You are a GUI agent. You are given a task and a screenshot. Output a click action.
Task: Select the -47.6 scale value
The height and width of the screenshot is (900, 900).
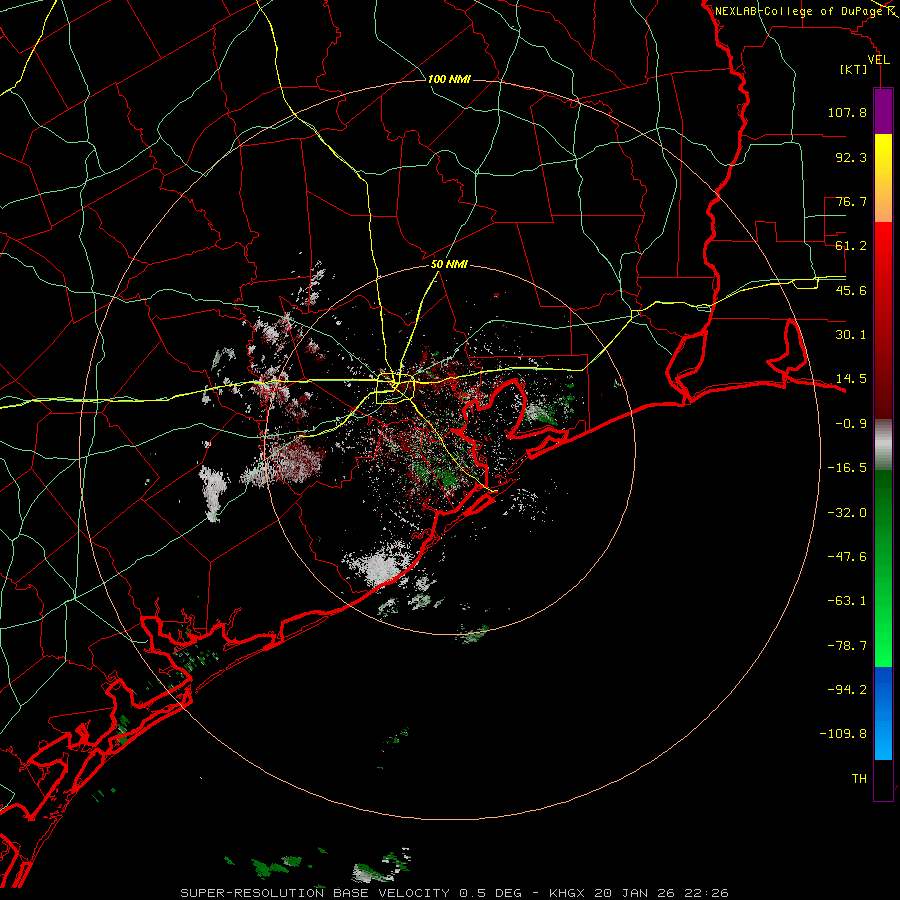tap(847, 557)
